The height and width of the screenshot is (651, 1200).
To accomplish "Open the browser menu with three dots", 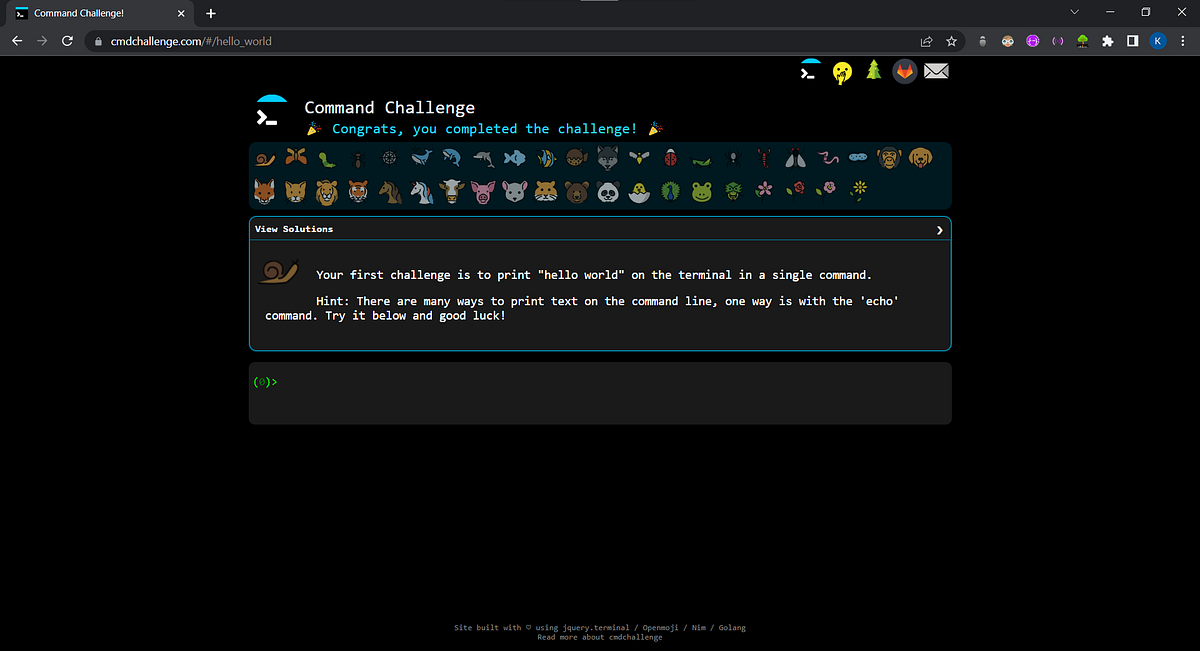I will (1182, 41).
